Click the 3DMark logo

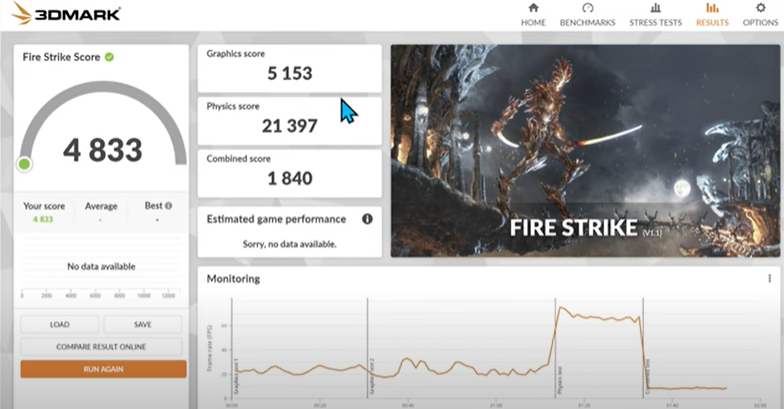[x=65, y=13]
